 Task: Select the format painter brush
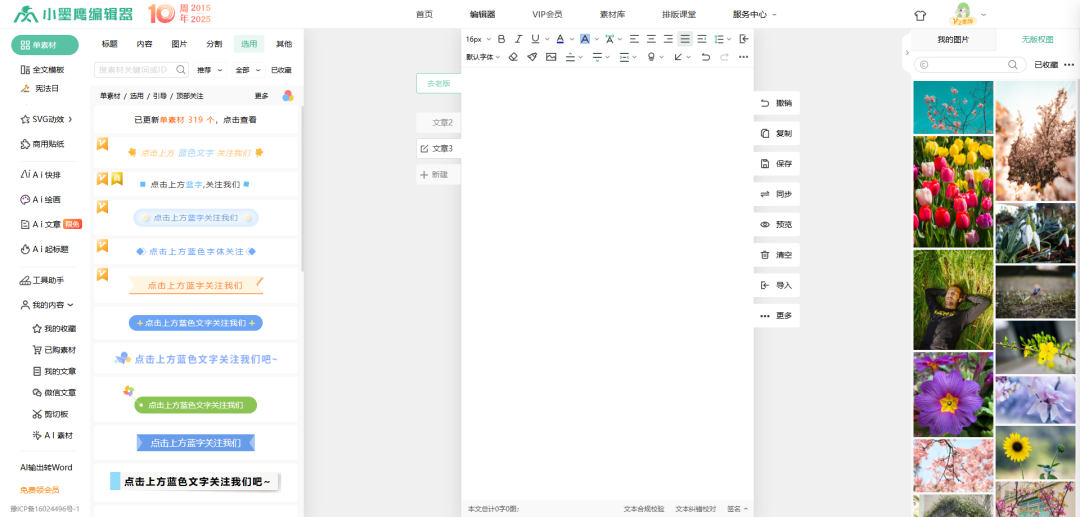(532, 57)
